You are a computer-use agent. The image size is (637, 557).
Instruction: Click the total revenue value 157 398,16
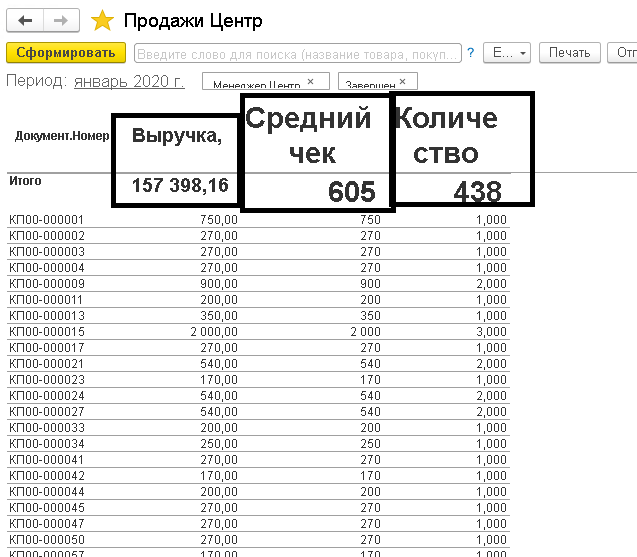tap(180, 185)
